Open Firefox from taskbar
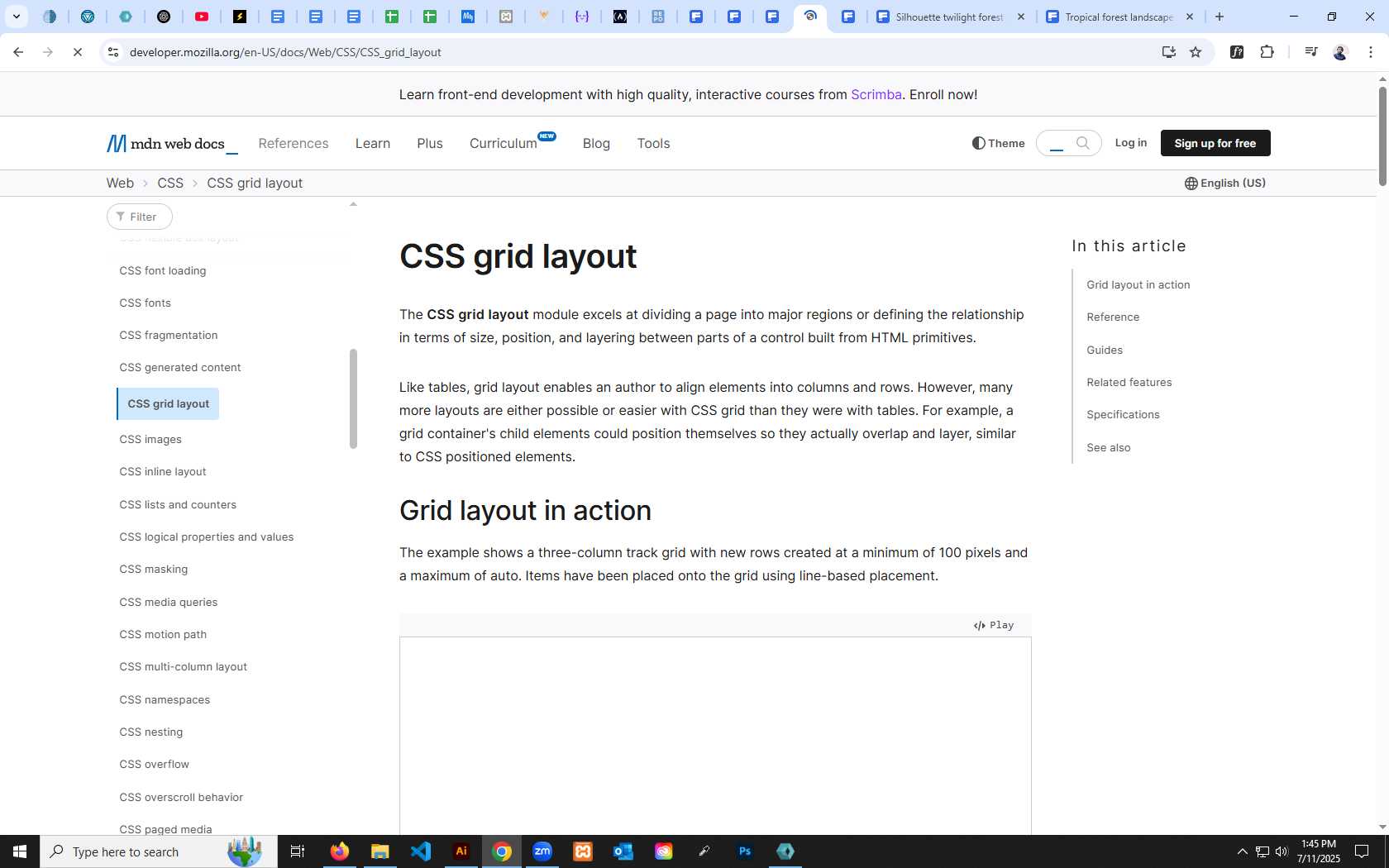Image resolution: width=1389 pixels, height=868 pixels. [x=340, y=851]
